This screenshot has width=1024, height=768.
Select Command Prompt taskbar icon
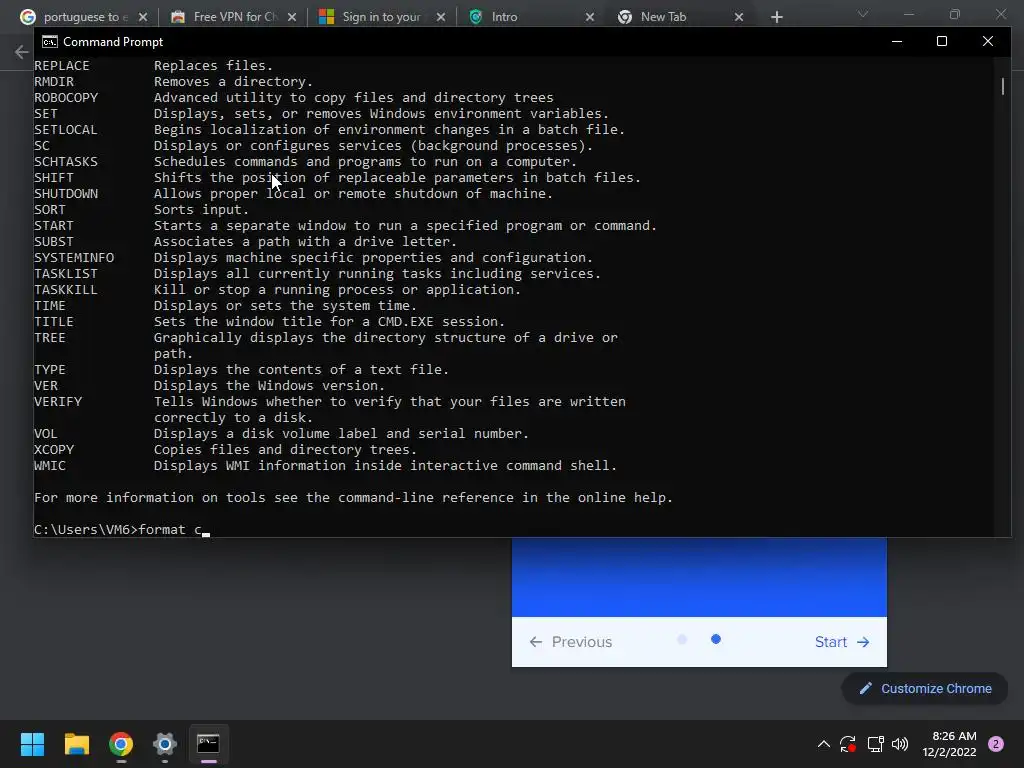pyautogui.click(x=208, y=744)
